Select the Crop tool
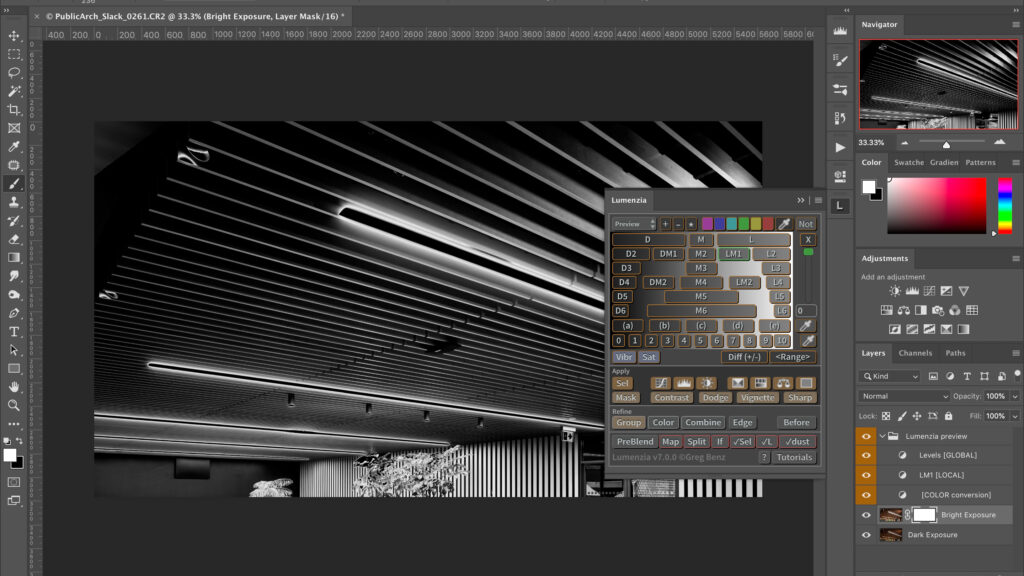 pyautogui.click(x=14, y=109)
